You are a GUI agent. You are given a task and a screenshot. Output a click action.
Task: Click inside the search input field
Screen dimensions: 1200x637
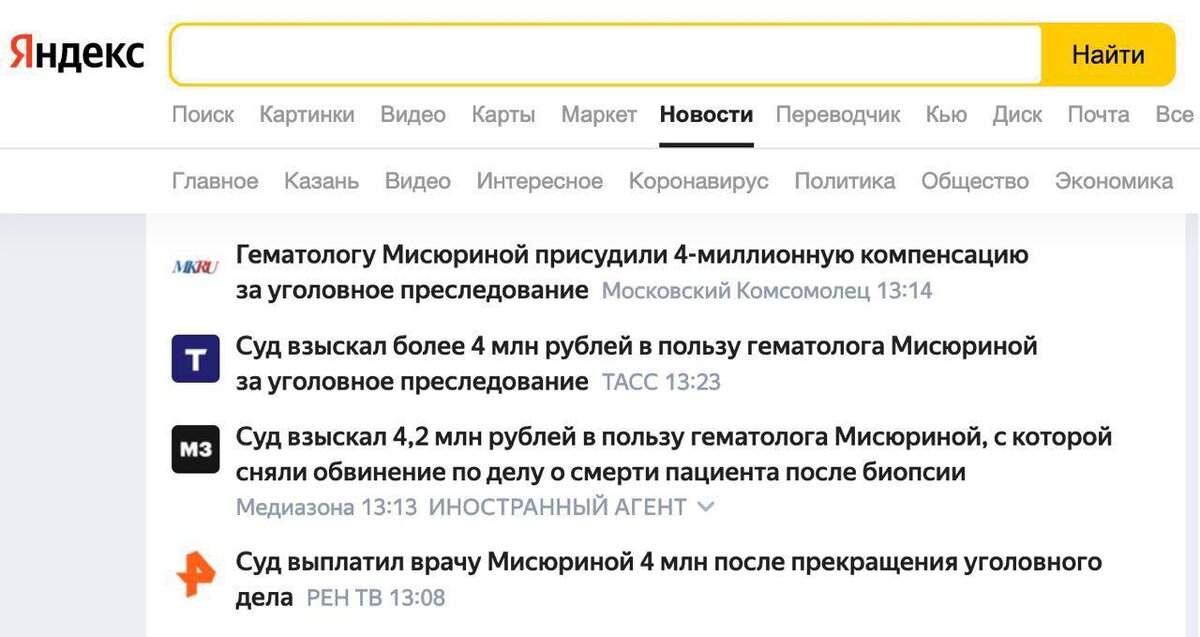(x=600, y=53)
